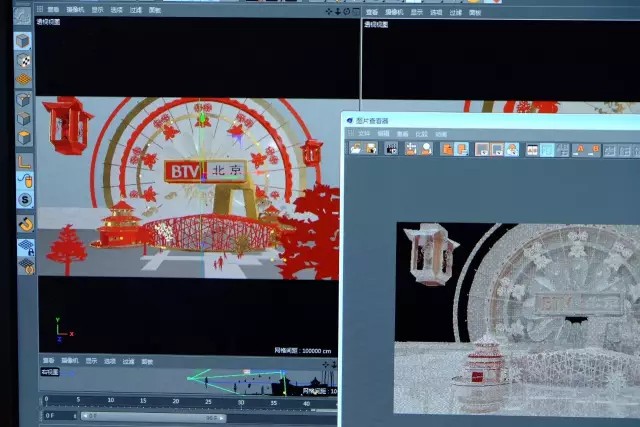Open the 选项 menu of bottom viewport
Viewport: 640px width, 427px height.
[x=110, y=361]
